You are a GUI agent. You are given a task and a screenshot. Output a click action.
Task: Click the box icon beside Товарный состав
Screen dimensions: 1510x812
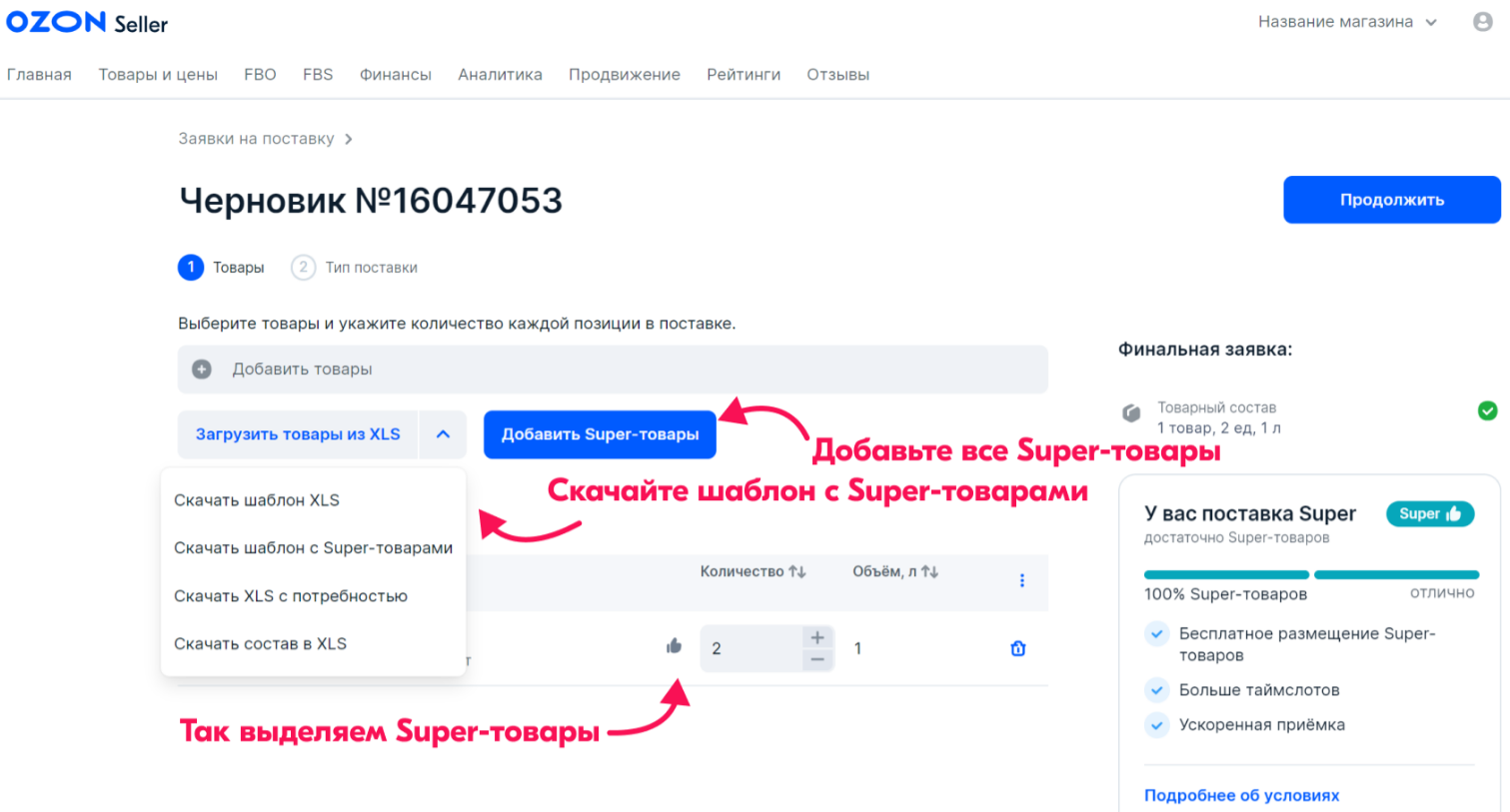1131,412
